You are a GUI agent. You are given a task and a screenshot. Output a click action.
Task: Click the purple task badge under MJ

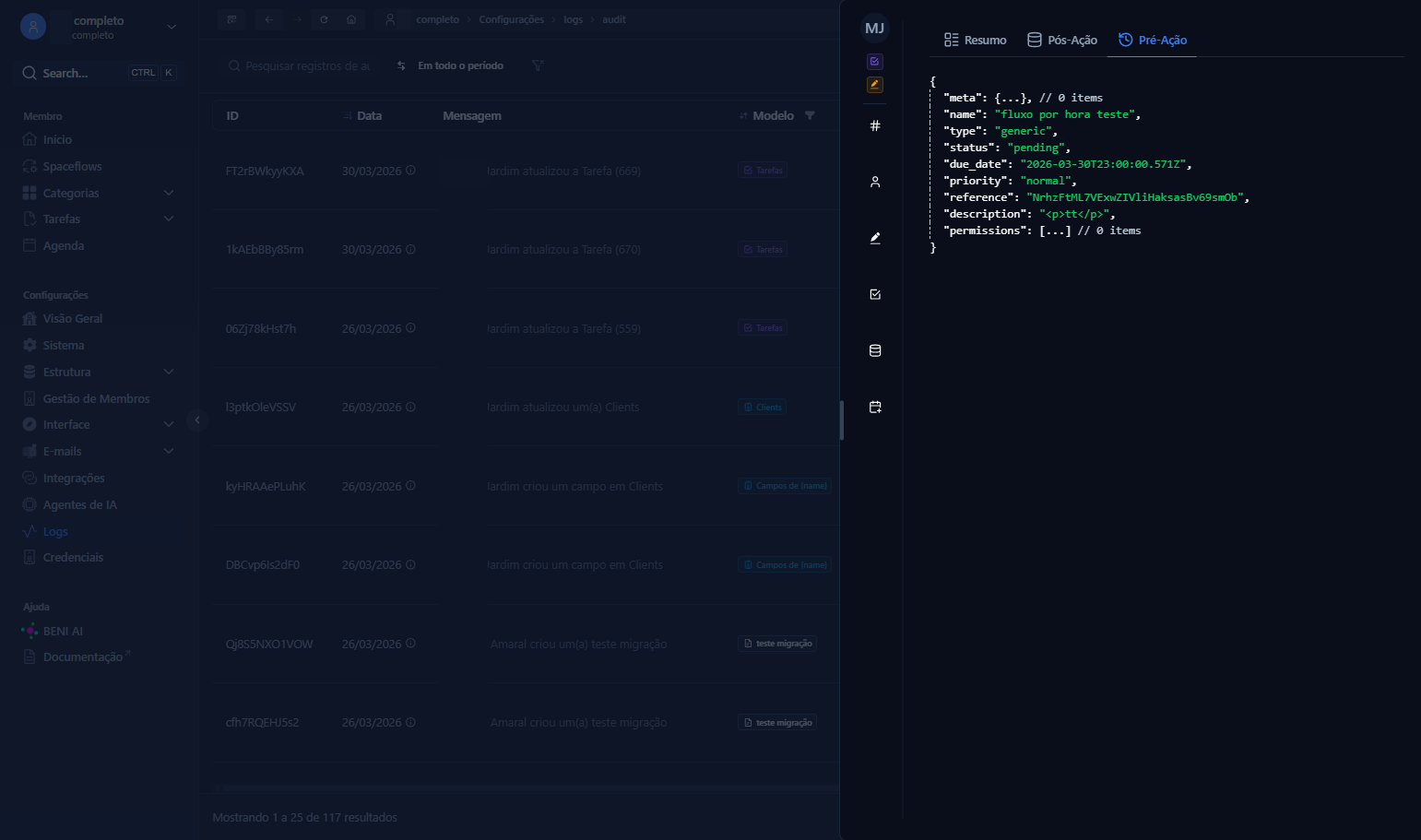tap(875, 62)
